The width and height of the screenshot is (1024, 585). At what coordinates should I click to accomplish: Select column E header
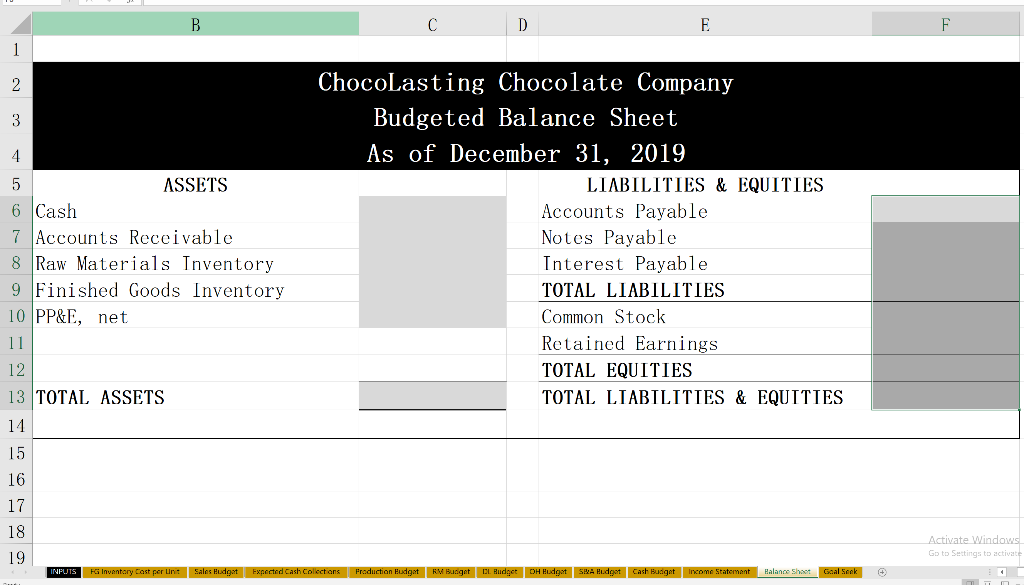tap(705, 24)
